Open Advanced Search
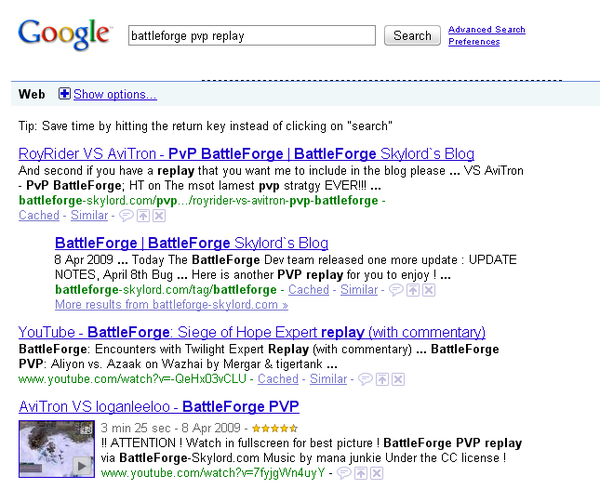The width and height of the screenshot is (600, 489). pos(487,29)
